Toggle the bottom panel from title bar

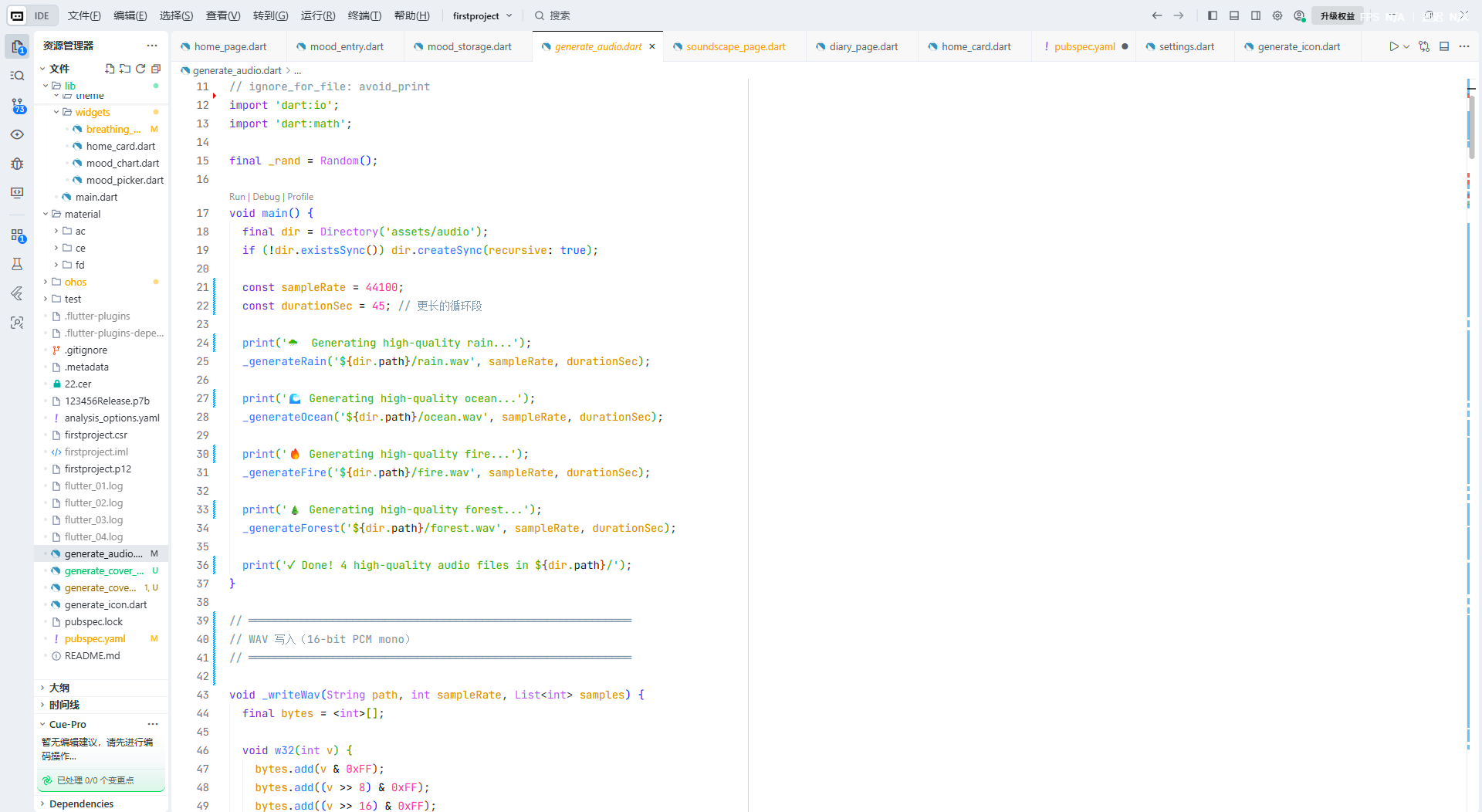(1234, 15)
